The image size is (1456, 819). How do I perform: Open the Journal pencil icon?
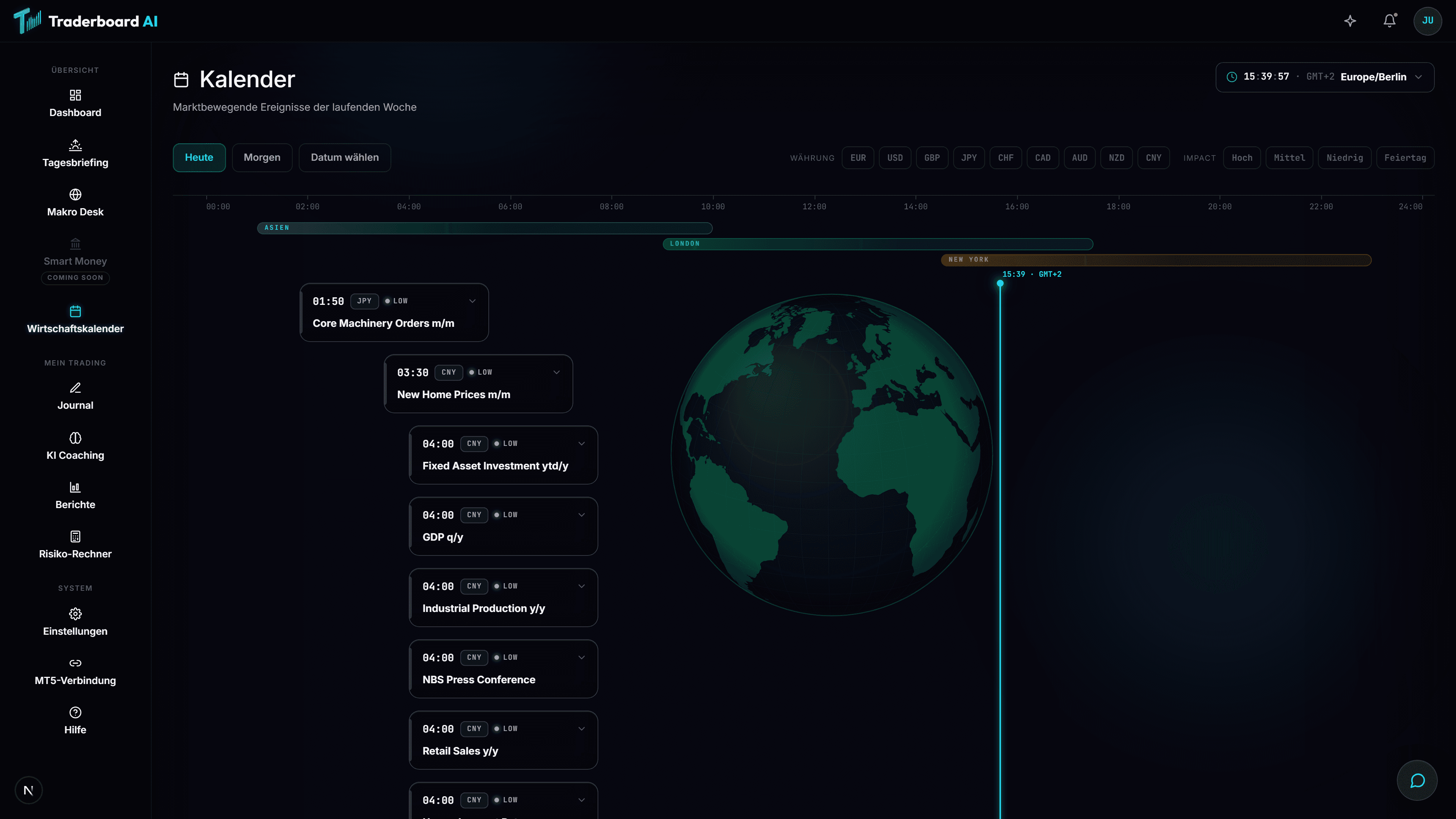point(75,388)
